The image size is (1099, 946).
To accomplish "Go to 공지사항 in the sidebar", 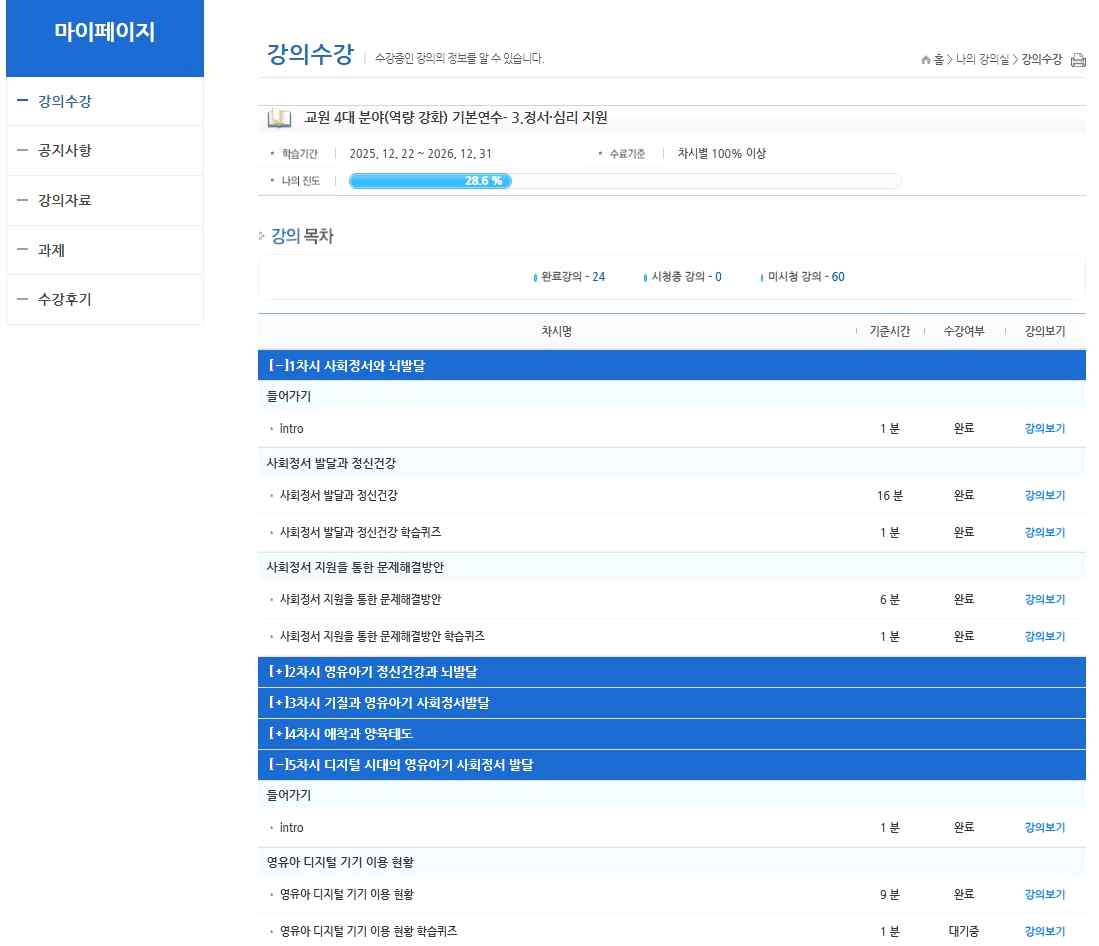I will click(x=65, y=151).
